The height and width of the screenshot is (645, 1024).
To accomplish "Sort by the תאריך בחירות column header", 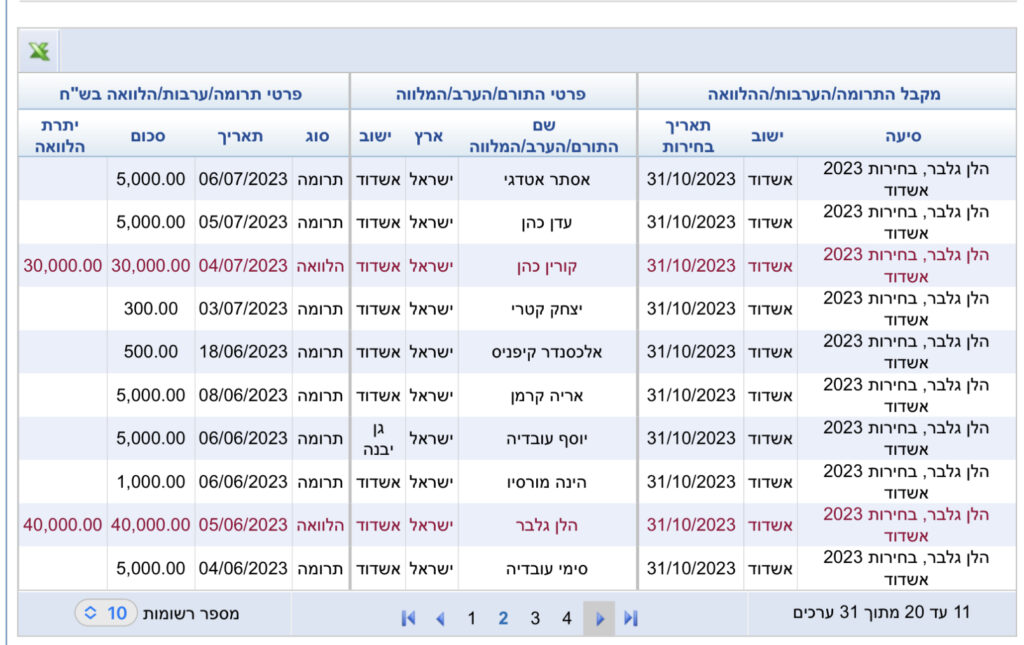I will (x=688, y=135).
